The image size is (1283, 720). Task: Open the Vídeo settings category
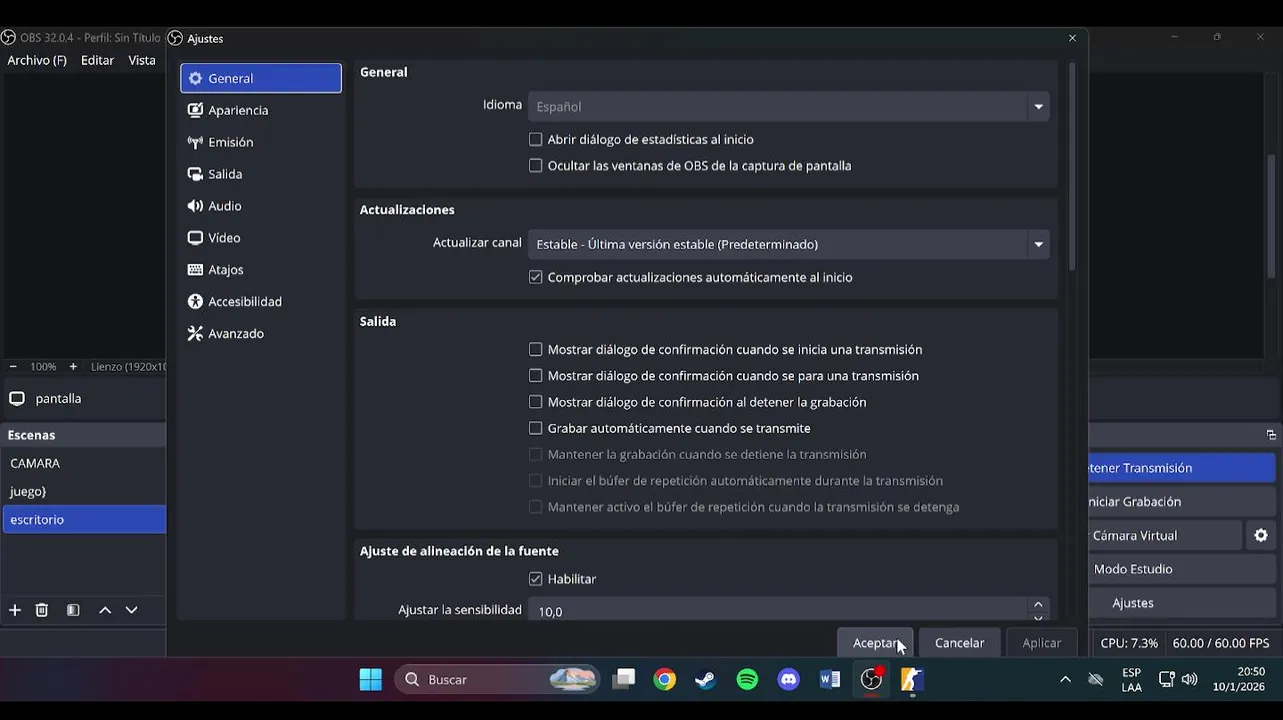point(261,238)
